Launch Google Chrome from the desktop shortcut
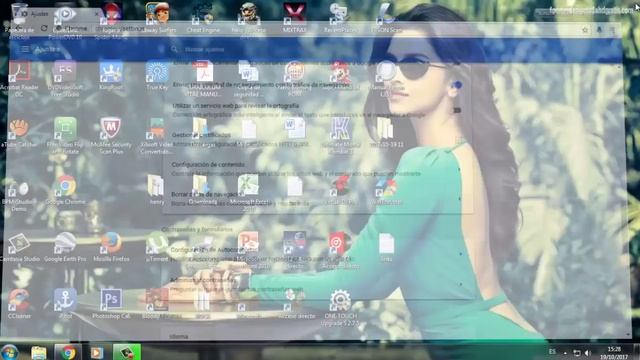Viewport: 640px width, 360px height. [x=65, y=190]
